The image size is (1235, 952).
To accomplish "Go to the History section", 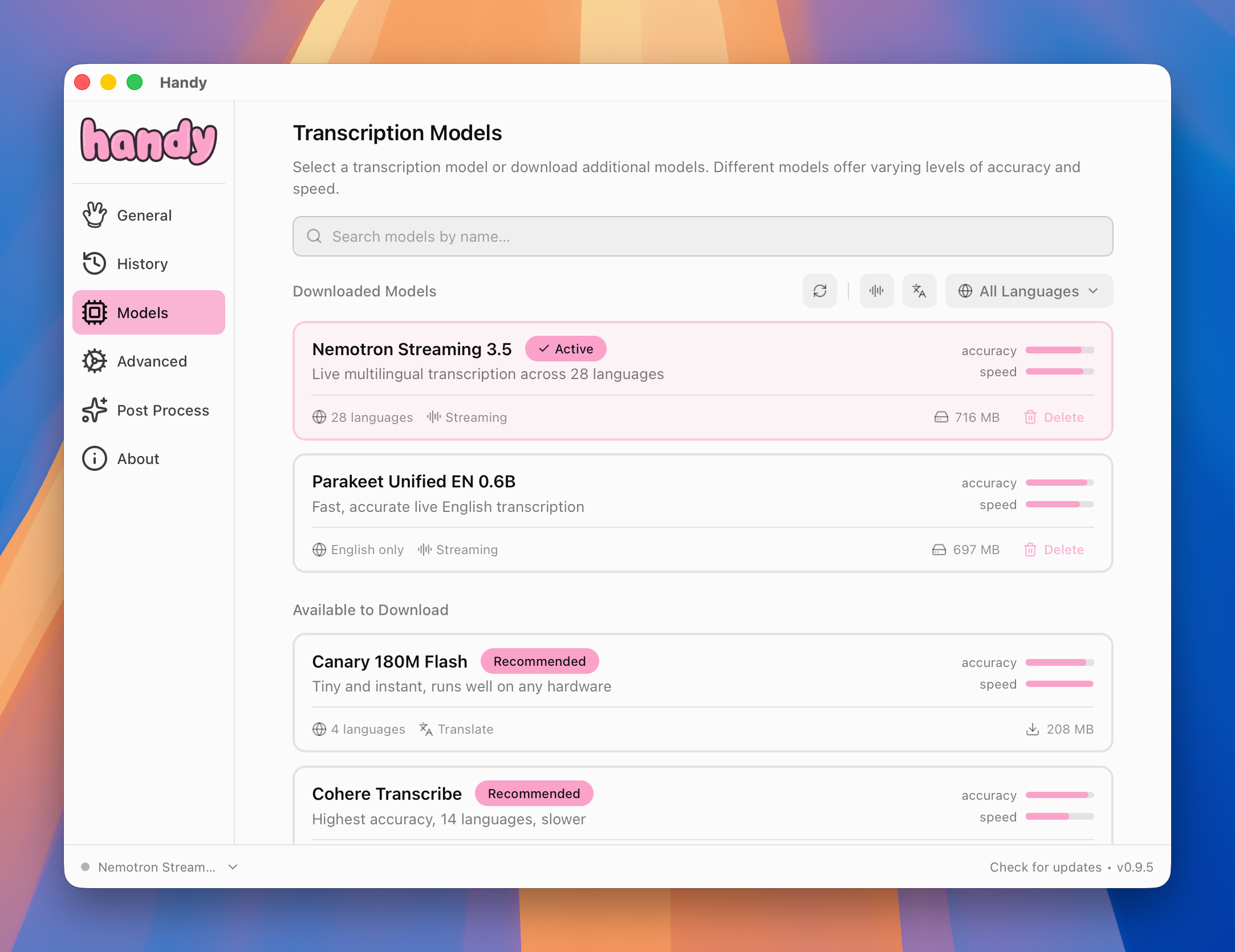I will pos(149,264).
